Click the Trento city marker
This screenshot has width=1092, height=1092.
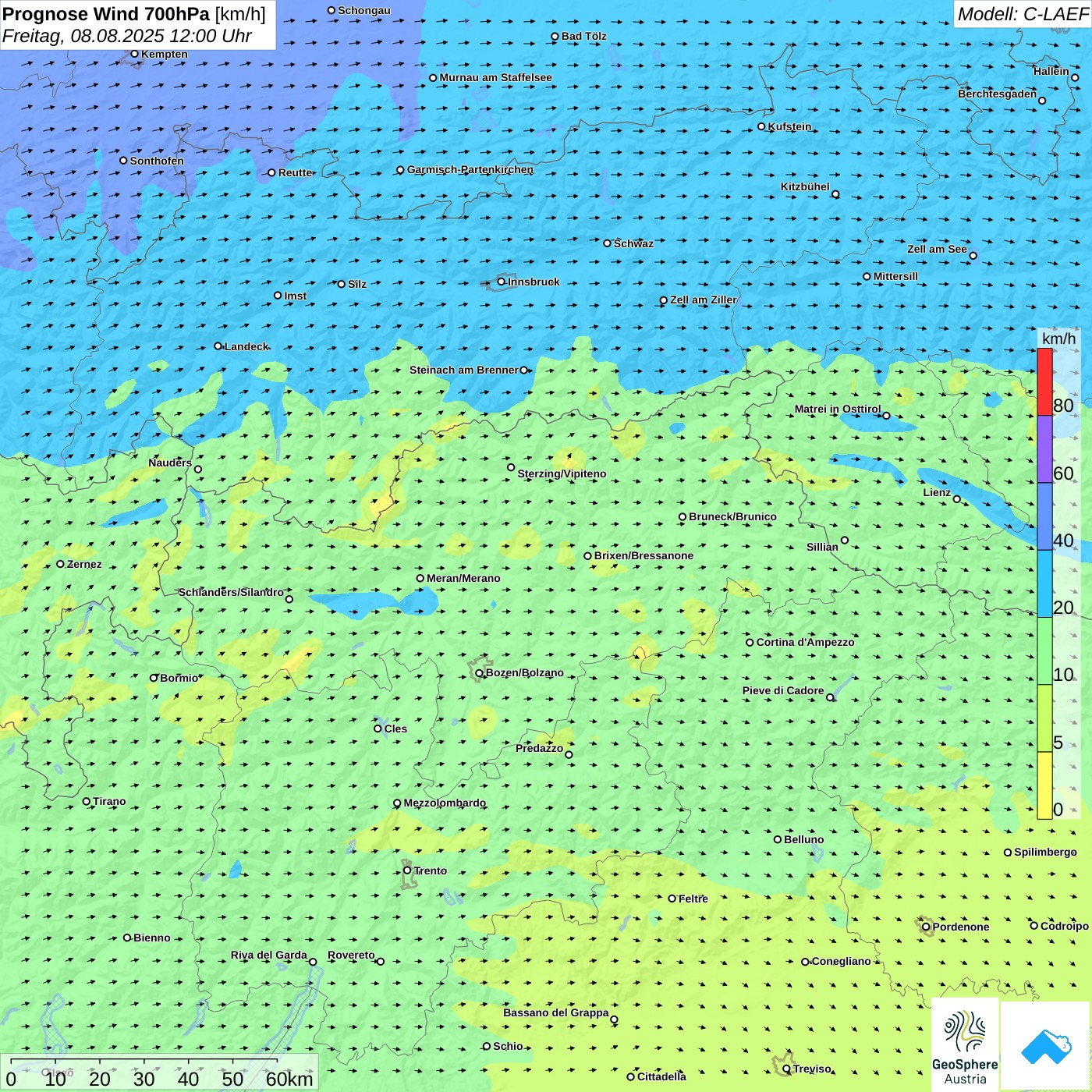[407, 870]
